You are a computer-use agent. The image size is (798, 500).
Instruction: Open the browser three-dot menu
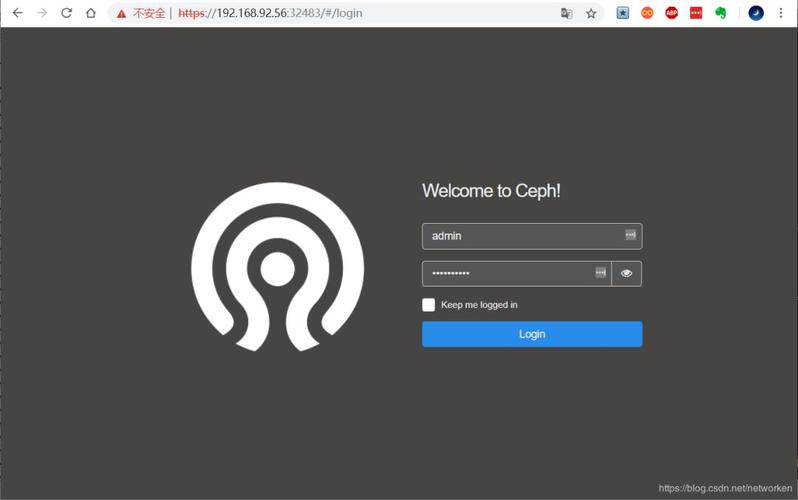[x=781, y=13]
